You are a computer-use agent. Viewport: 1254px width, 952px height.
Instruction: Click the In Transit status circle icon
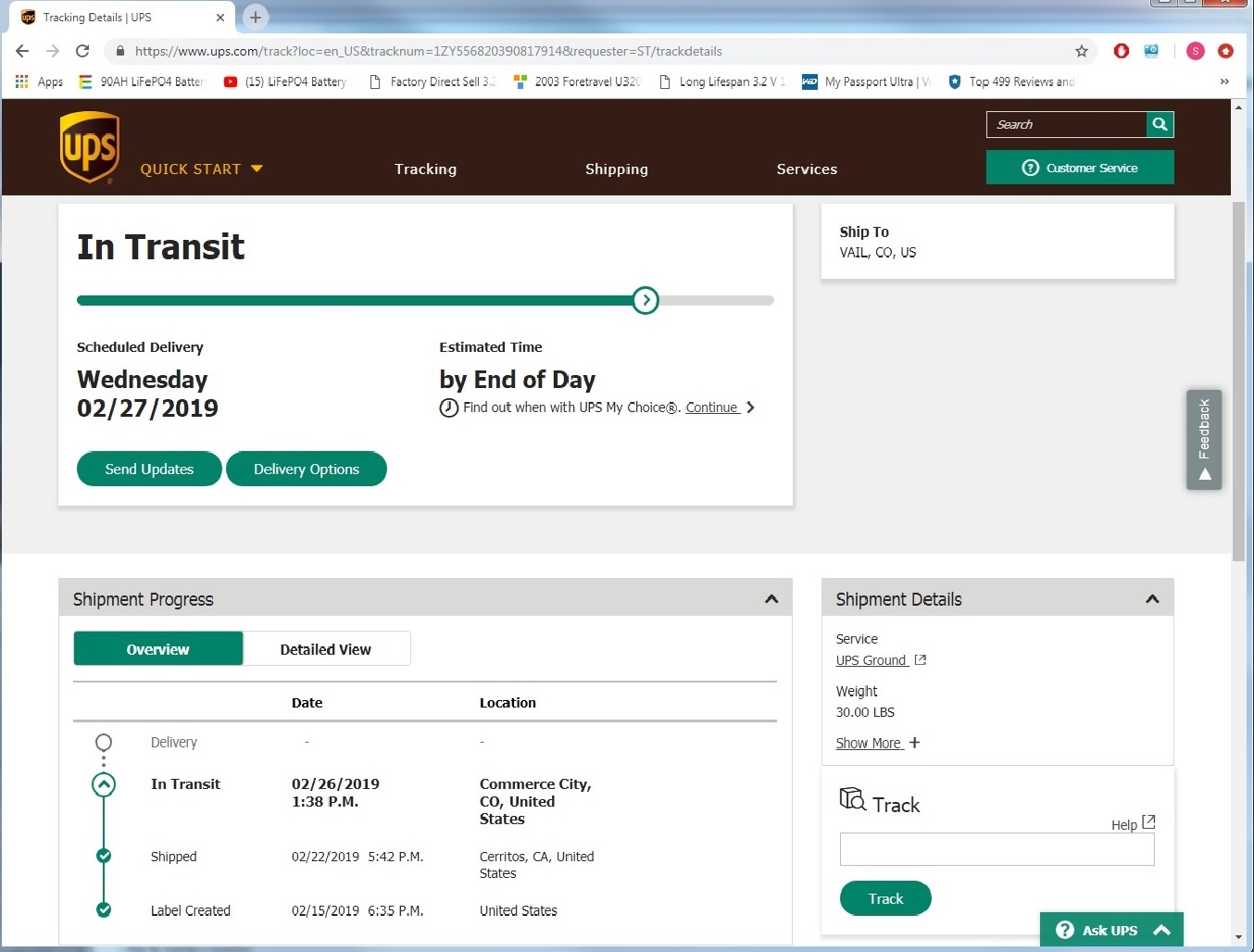point(104,785)
